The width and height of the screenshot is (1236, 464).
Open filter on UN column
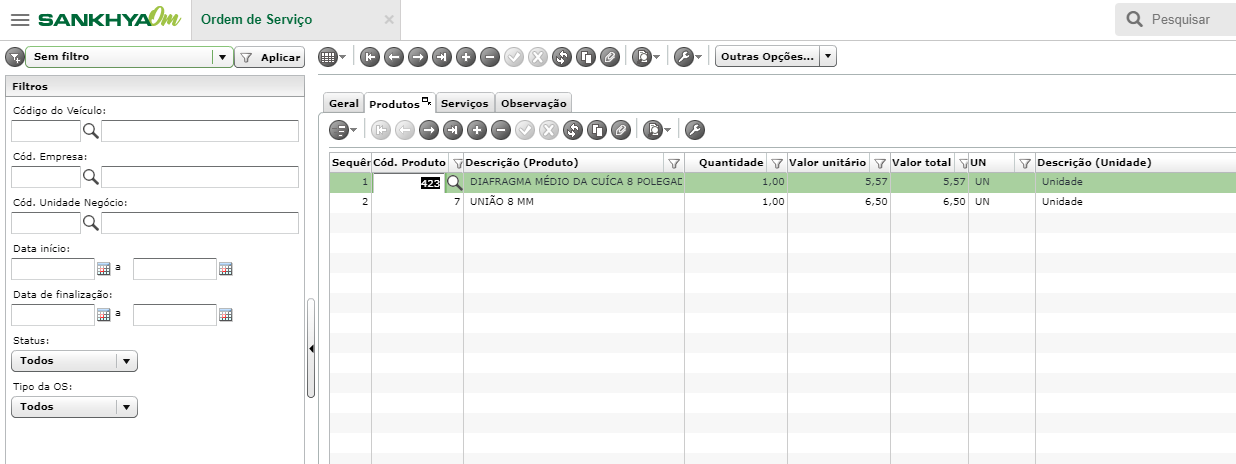coord(1024,163)
